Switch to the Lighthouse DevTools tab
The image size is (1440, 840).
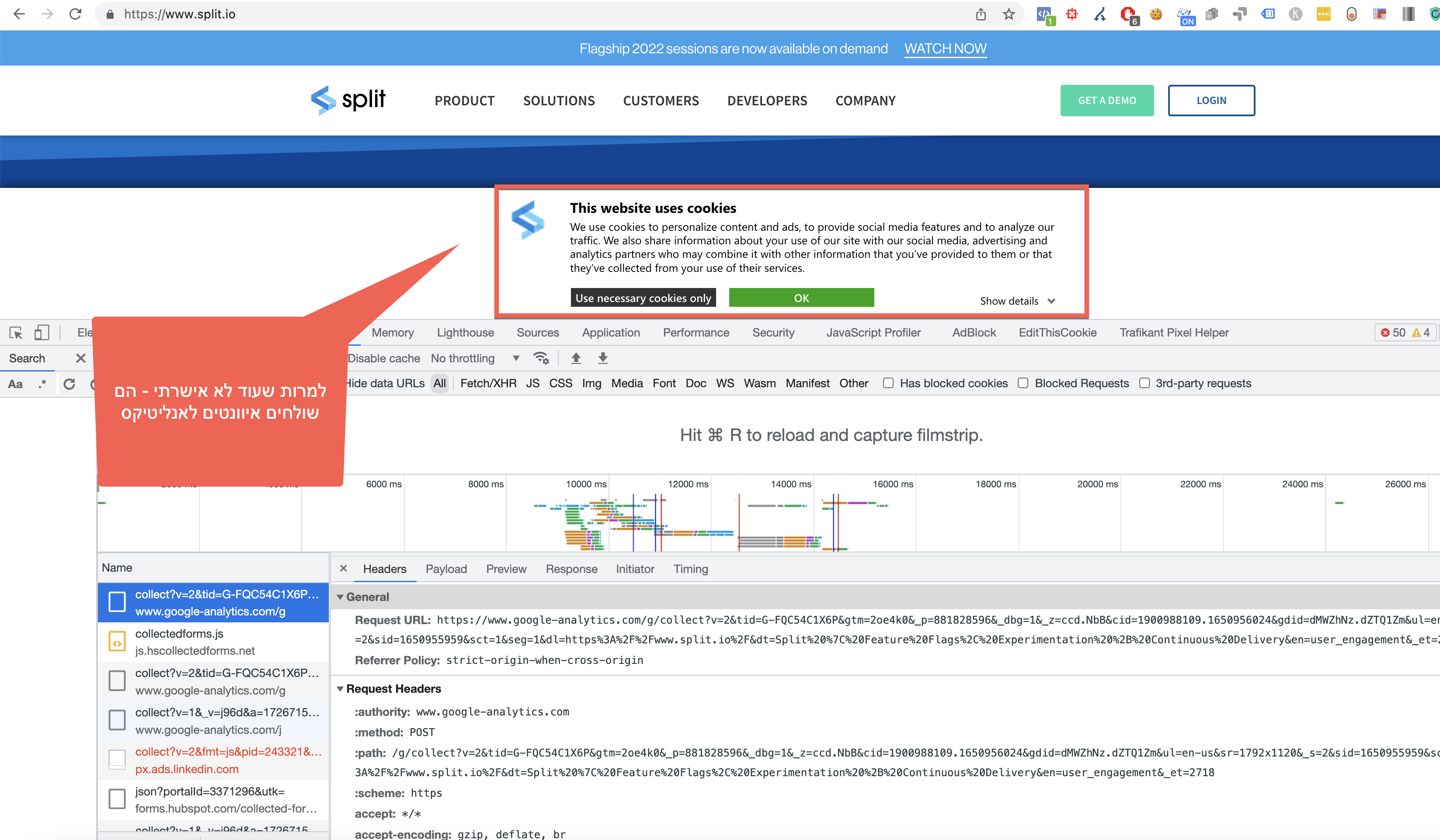(x=465, y=333)
